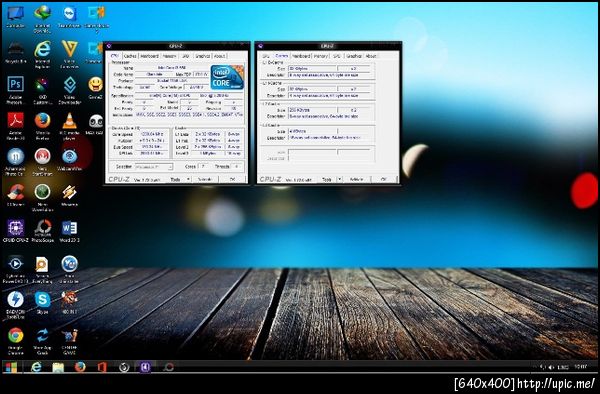Launch PhotoScape from the desktop
Screen dimensions: 600x394
42,231
